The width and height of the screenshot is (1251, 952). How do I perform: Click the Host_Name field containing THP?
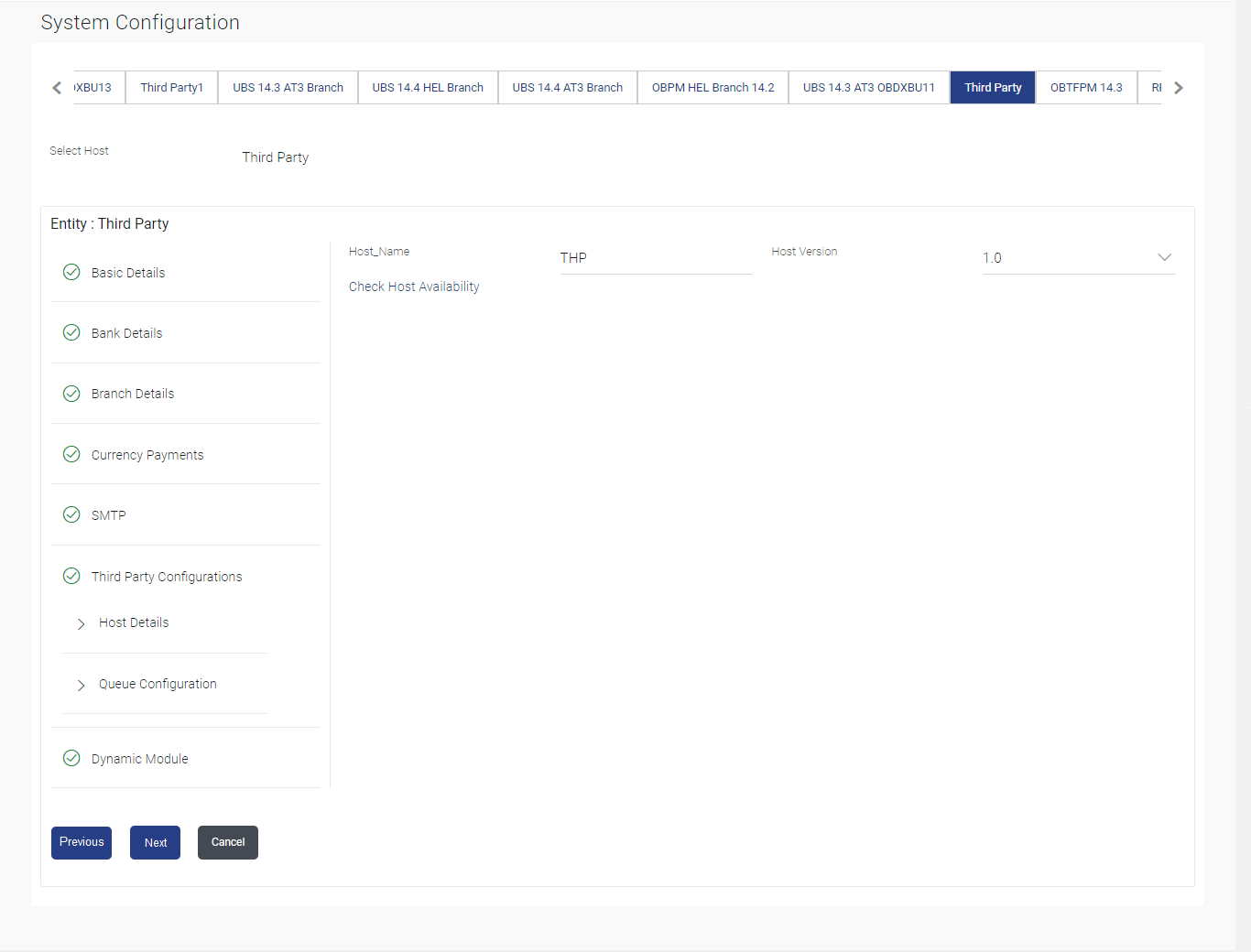(656, 258)
